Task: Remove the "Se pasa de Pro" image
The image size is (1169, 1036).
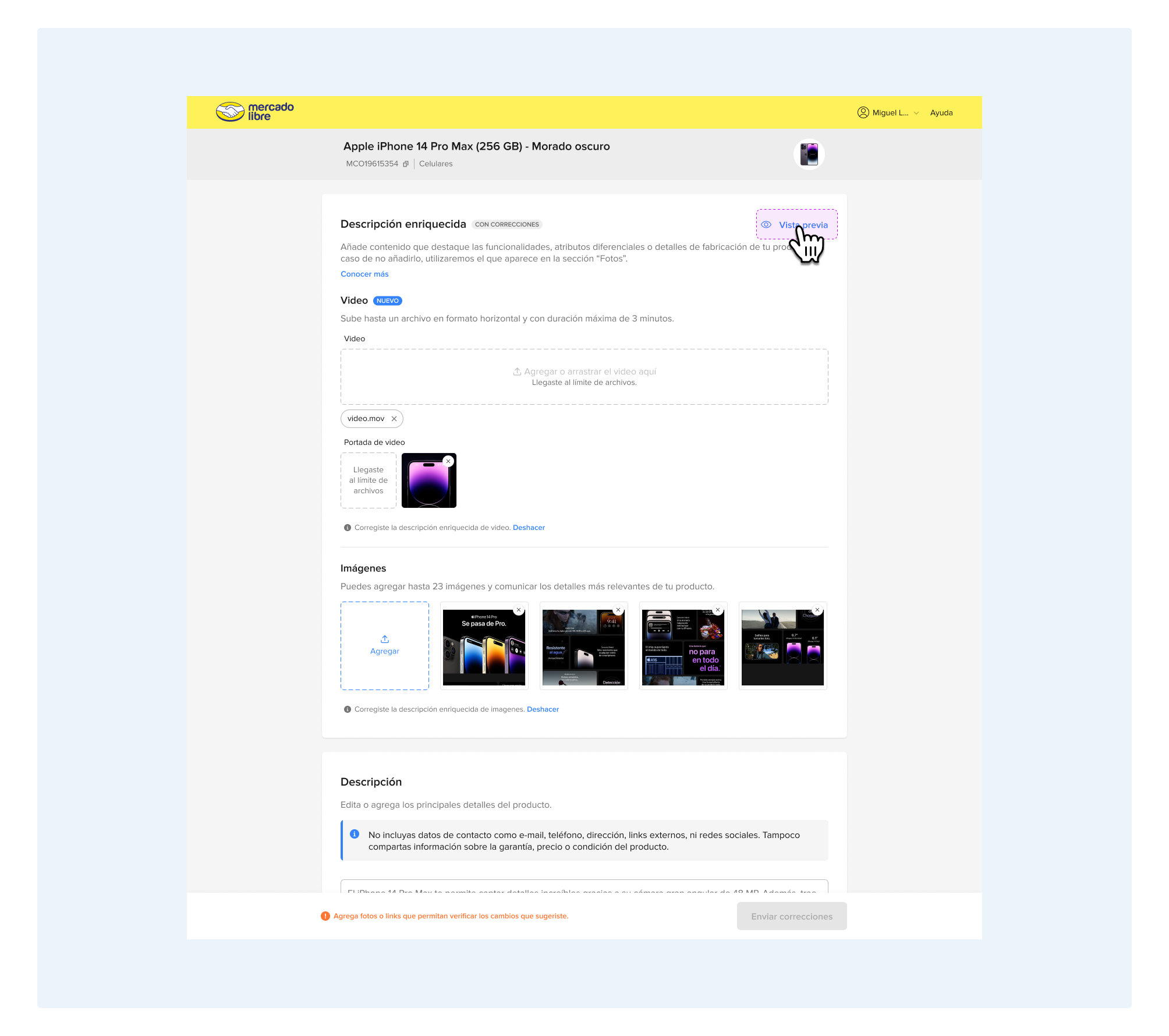Action: click(519, 610)
